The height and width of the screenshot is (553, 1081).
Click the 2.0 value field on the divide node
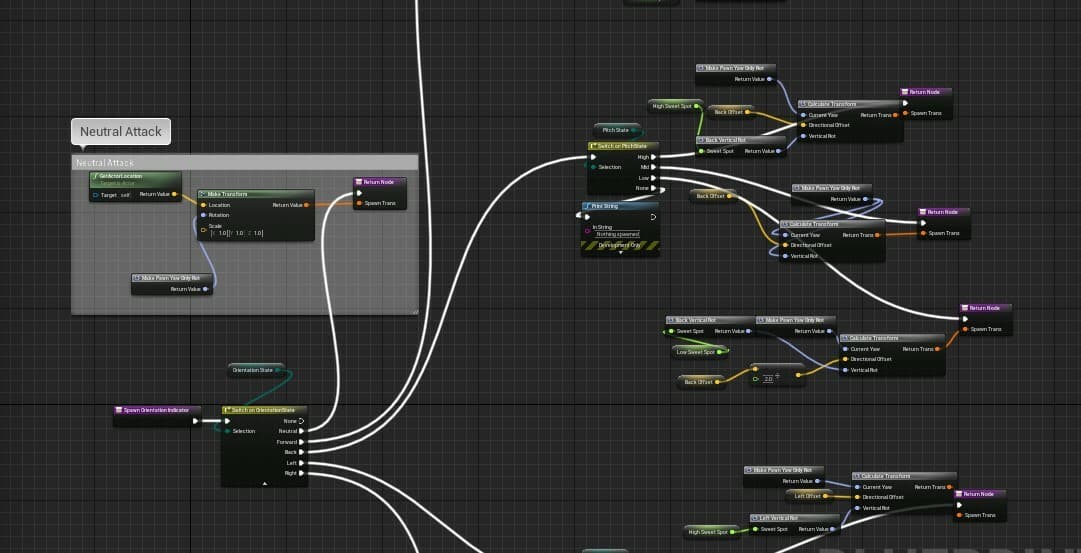click(x=768, y=379)
